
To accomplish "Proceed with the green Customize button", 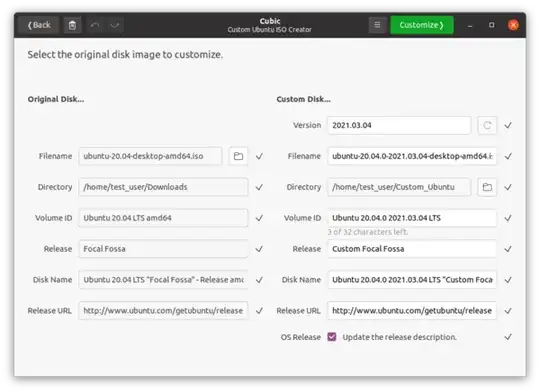I will pos(422,25).
